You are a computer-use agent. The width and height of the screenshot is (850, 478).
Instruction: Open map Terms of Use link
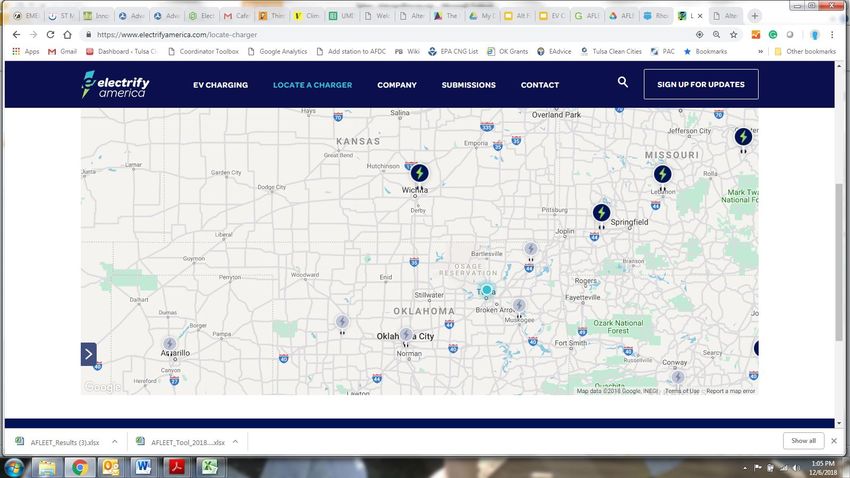point(682,391)
